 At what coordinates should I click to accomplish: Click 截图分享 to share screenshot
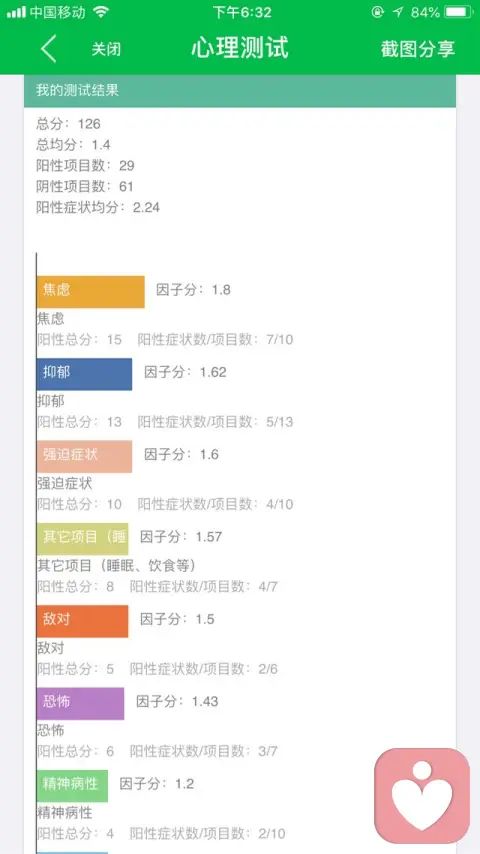click(x=418, y=49)
